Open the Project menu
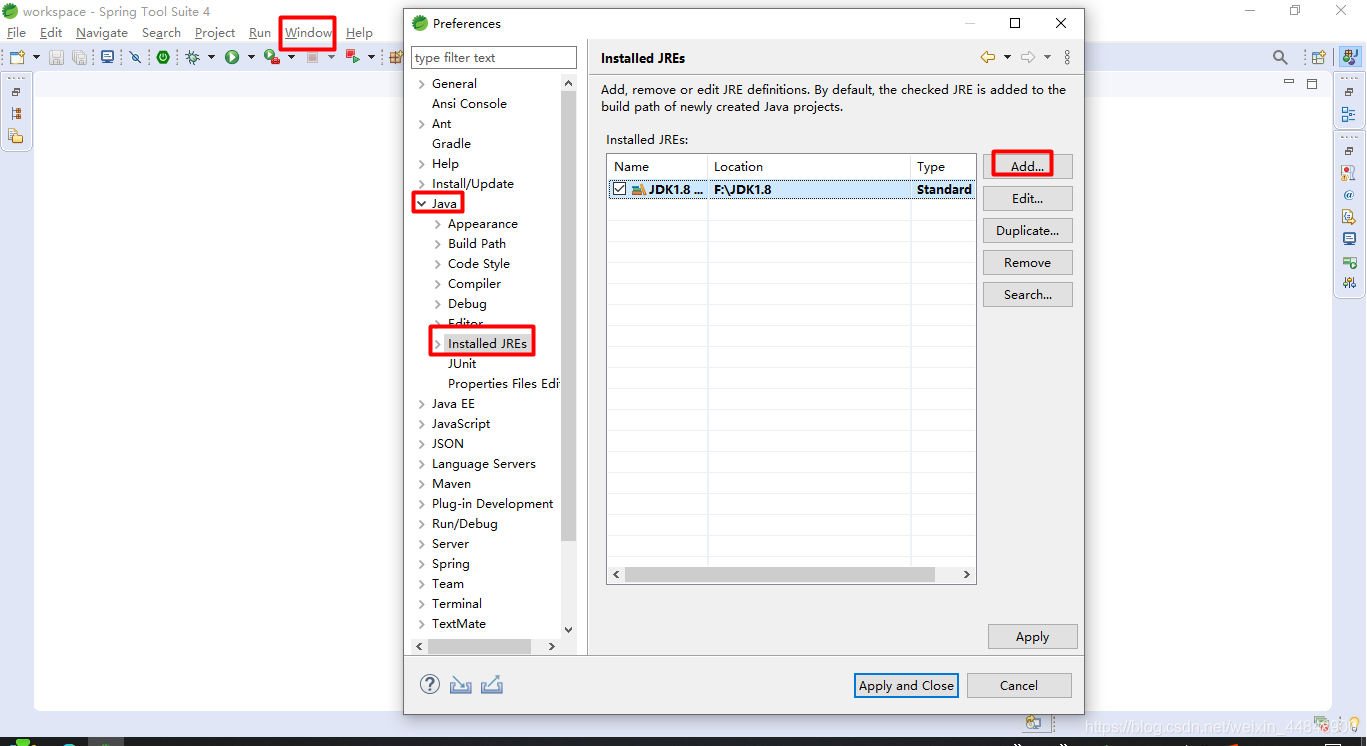Viewport: 1367px width, 746px height. tap(215, 33)
